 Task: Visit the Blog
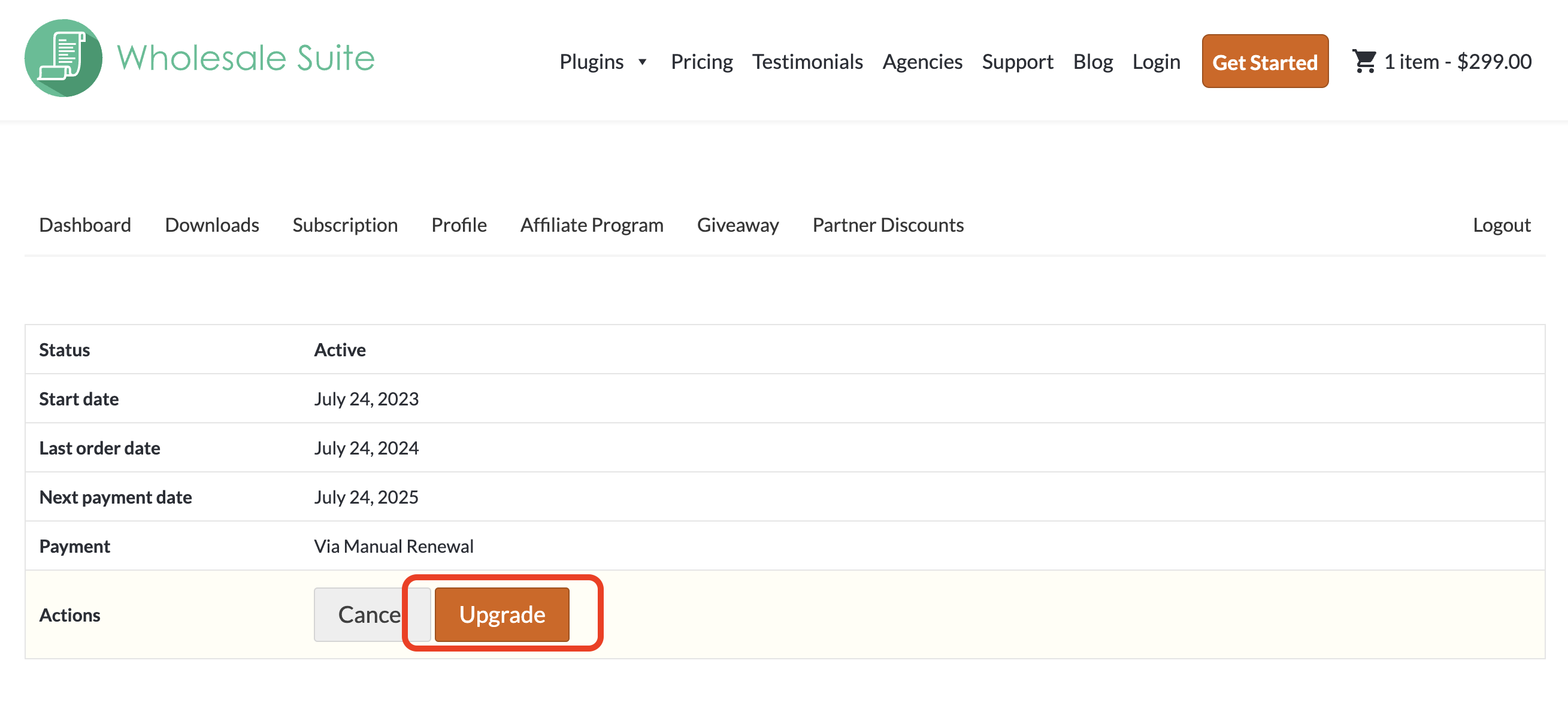[x=1093, y=62]
